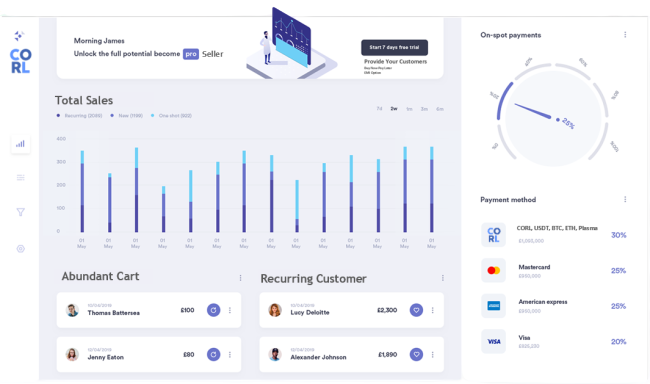Click the first bar in Total Sales chart
This screenshot has width=650, height=384.
(82, 191)
